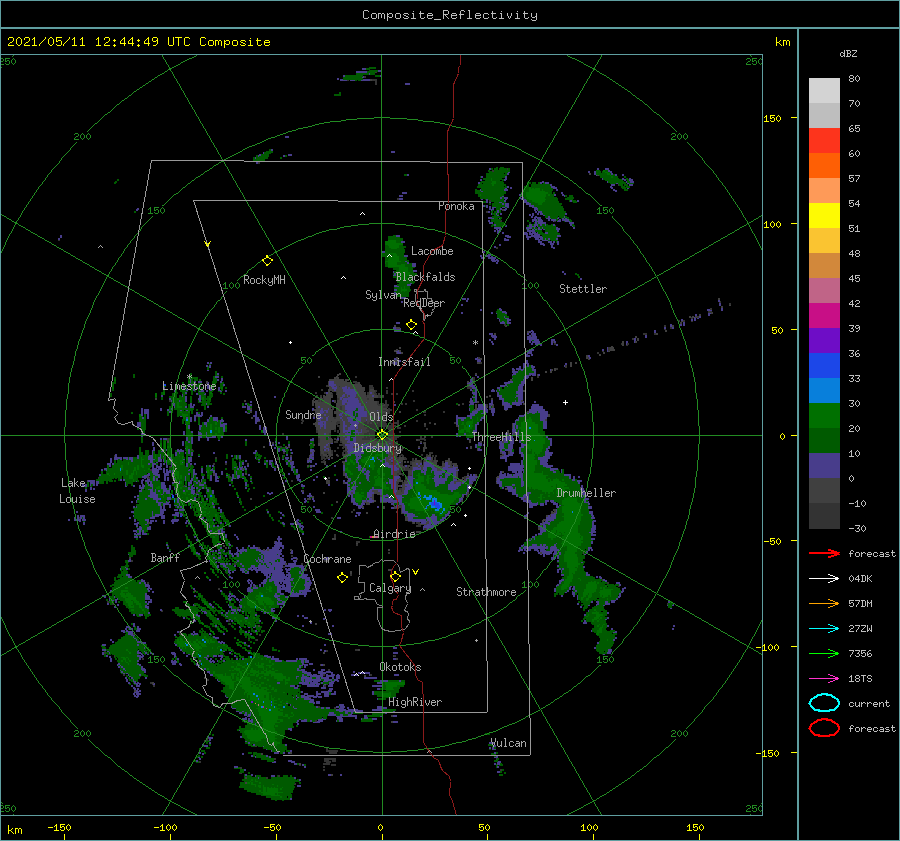Click the red forecast arrow in legend
The width and height of the screenshot is (900, 841).
824,553
